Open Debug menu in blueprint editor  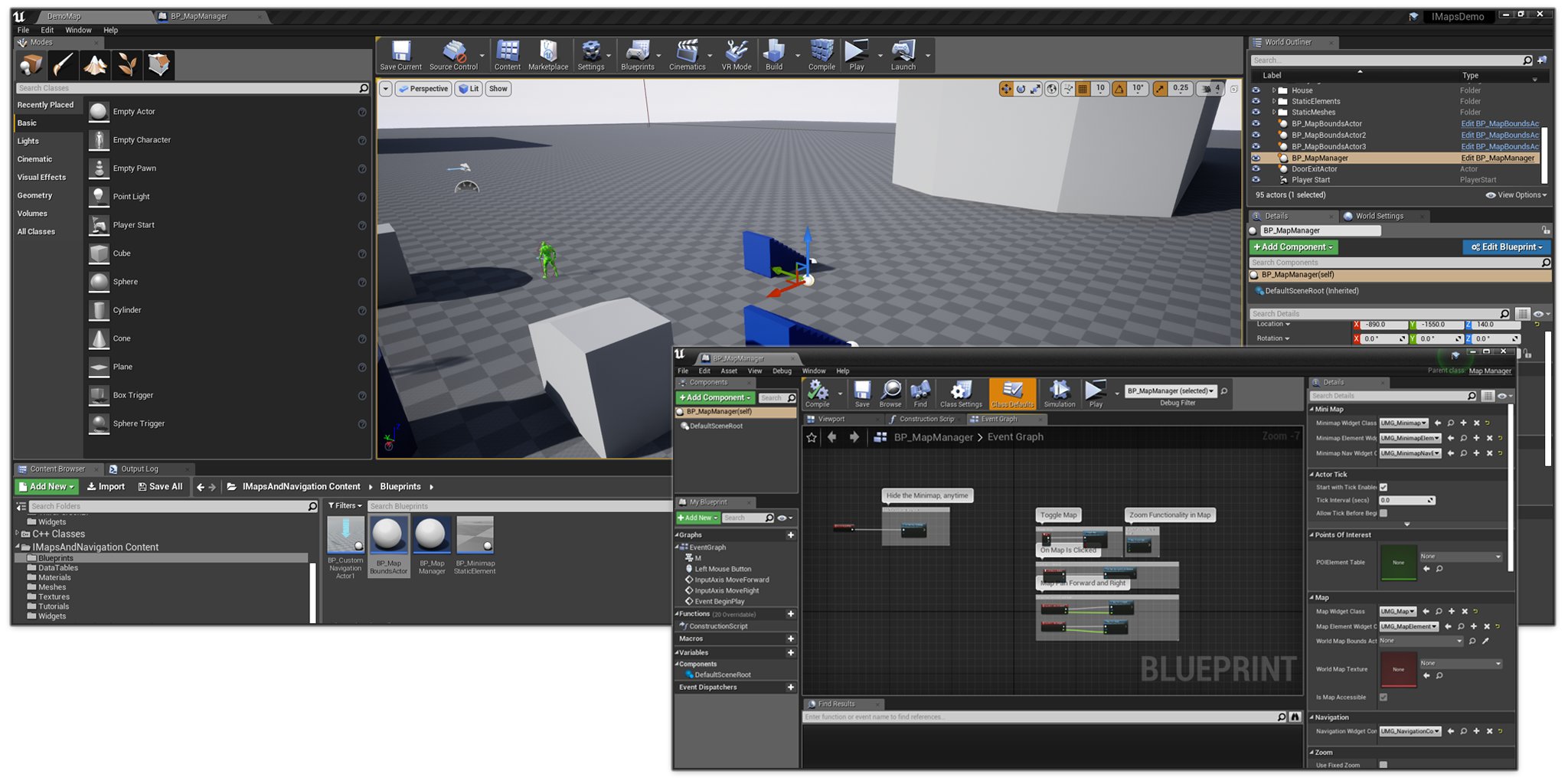(x=782, y=371)
